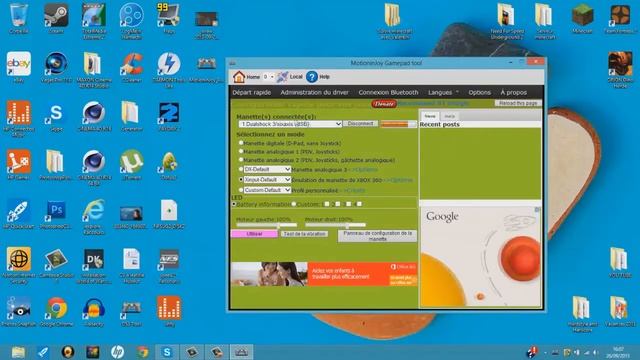Click Reload this page button
Screen dimensions: 640x360
[x=518, y=103]
